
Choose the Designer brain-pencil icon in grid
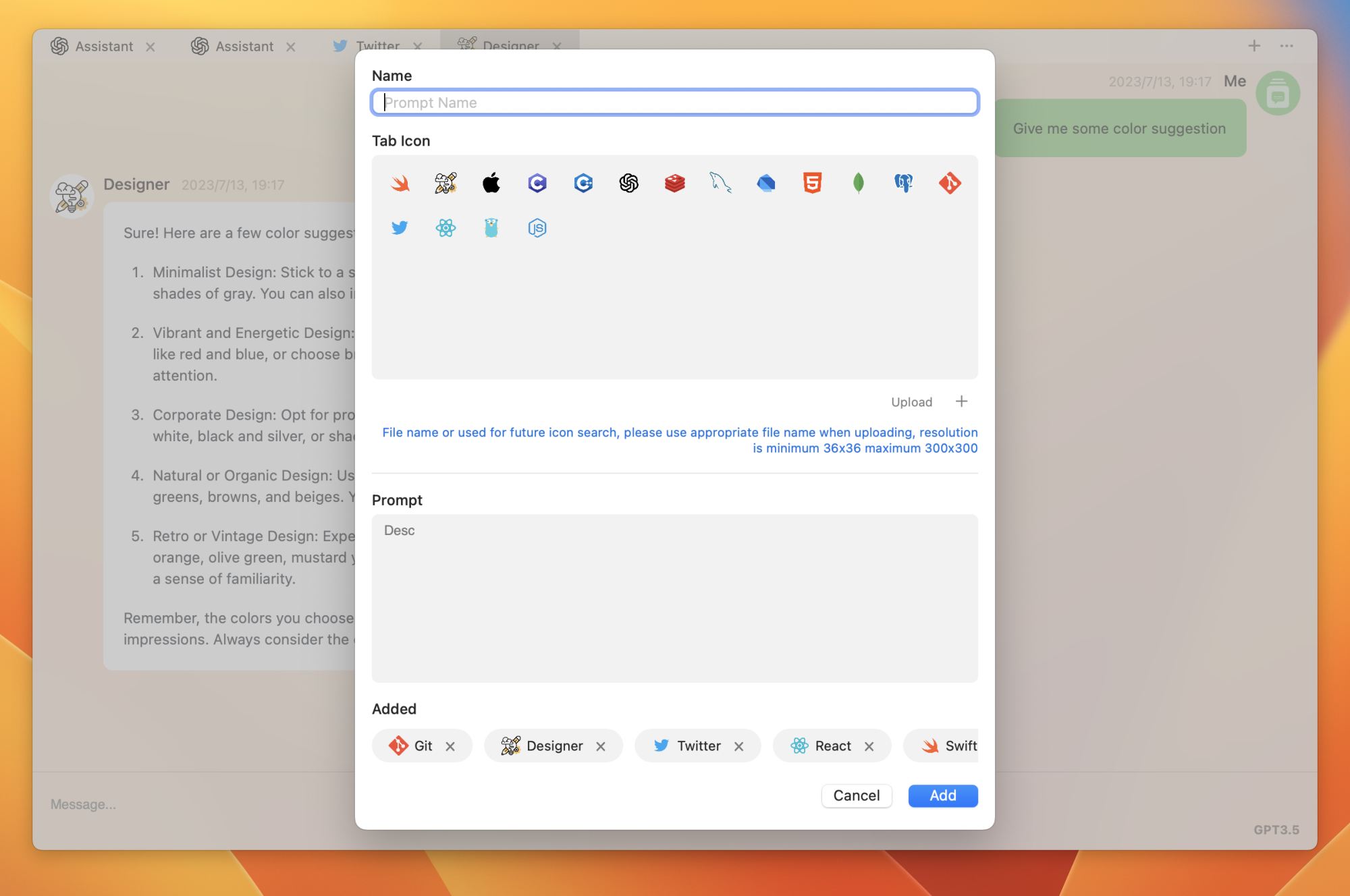pos(446,183)
